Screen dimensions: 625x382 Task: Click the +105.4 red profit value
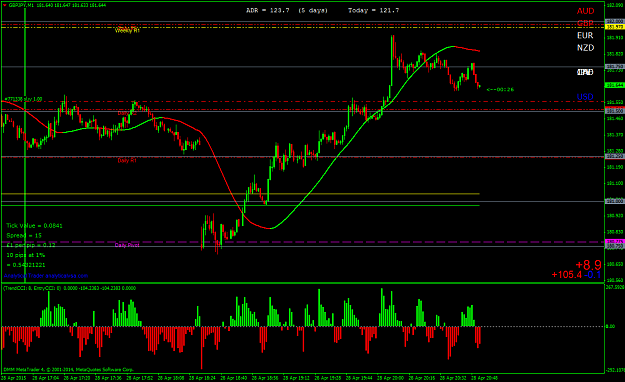click(x=567, y=275)
